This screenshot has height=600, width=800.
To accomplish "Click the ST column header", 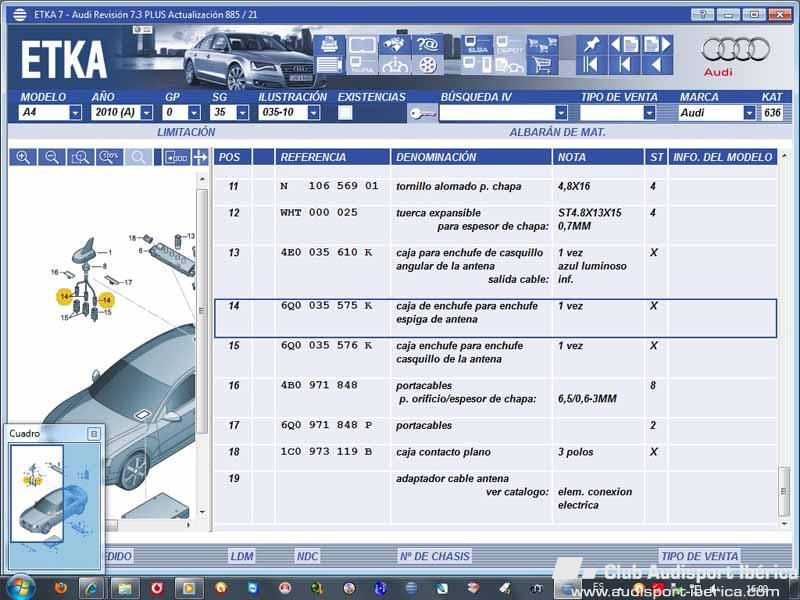I will 656,157.
